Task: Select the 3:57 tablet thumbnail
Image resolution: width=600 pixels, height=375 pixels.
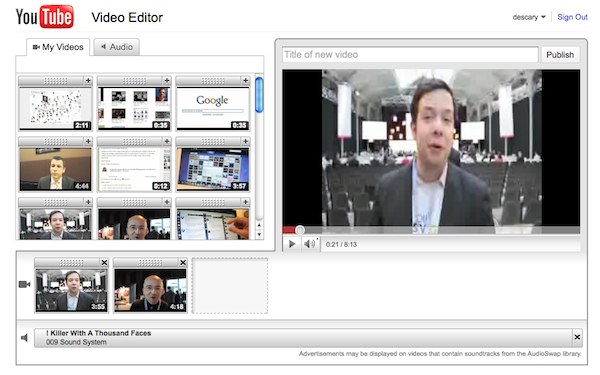Action: coord(213,169)
